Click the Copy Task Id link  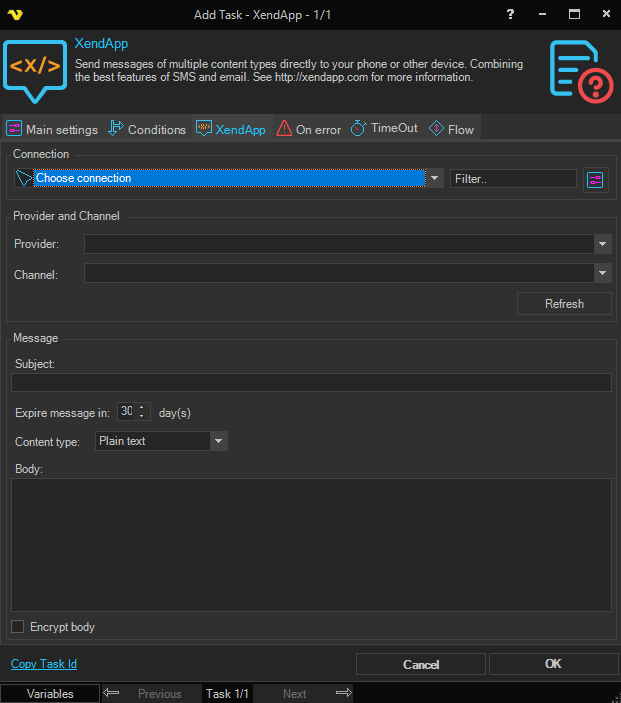[43, 664]
